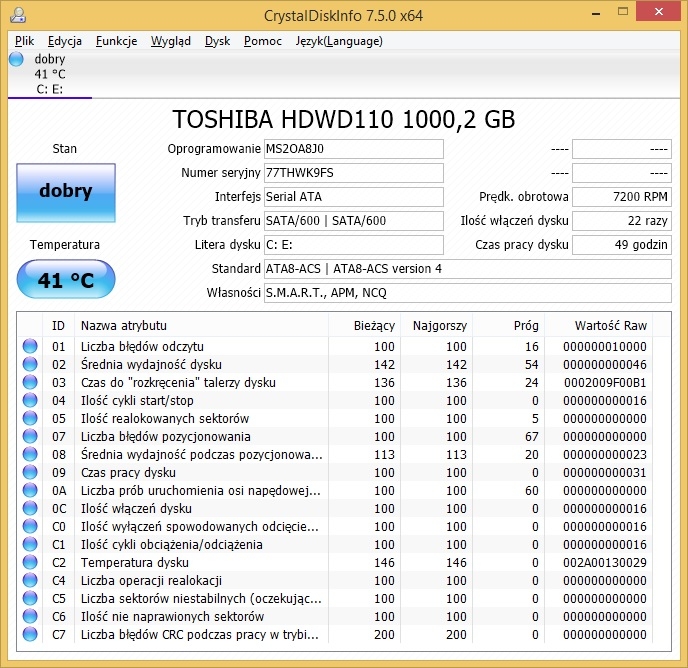
Task: Click status orb for attribute C1 cykli obciążenia
Action: 30,544
